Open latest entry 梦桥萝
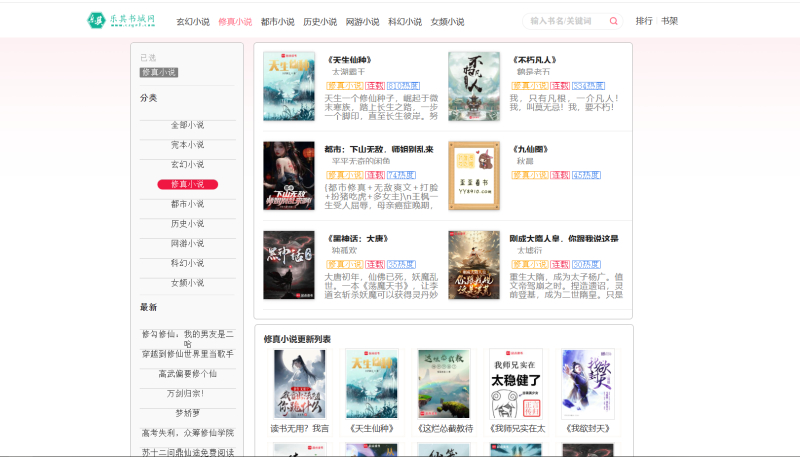This screenshot has width=800, height=457. [x=188, y=413]
